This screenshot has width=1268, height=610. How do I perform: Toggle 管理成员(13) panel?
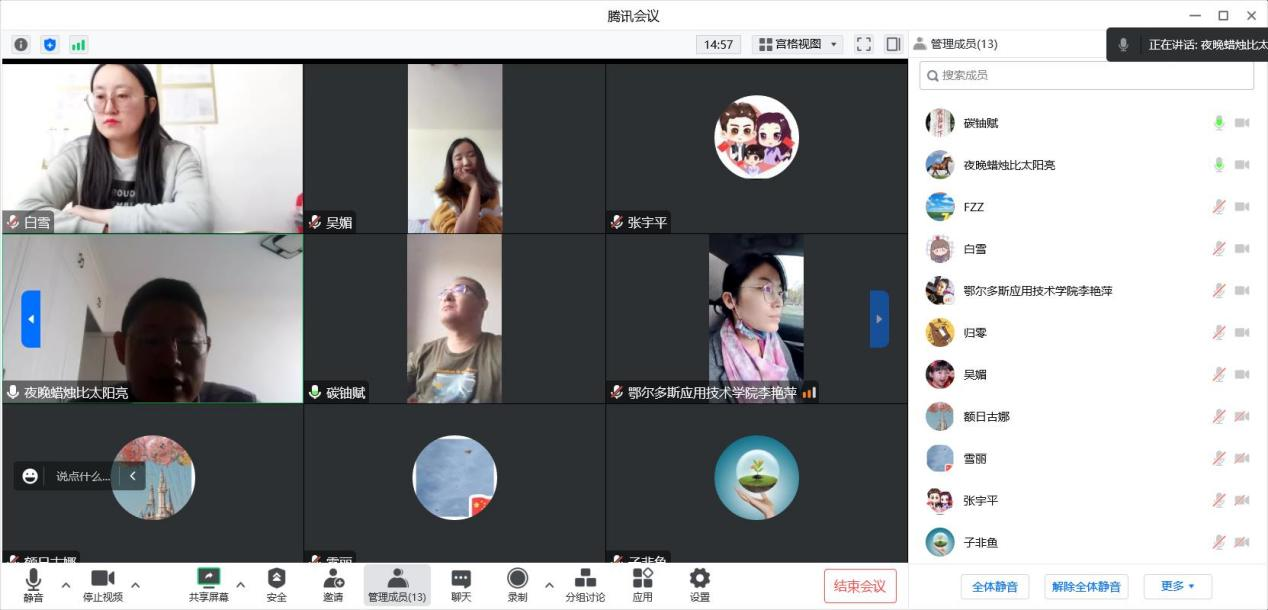pyautogui.click(x=397, y=585)
